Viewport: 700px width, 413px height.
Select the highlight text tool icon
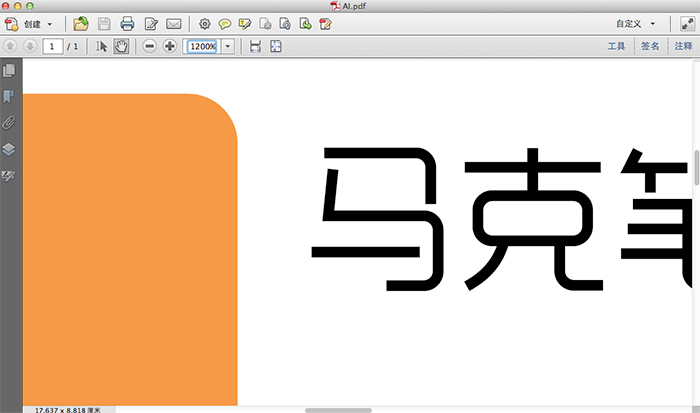(x=245, y=24)
